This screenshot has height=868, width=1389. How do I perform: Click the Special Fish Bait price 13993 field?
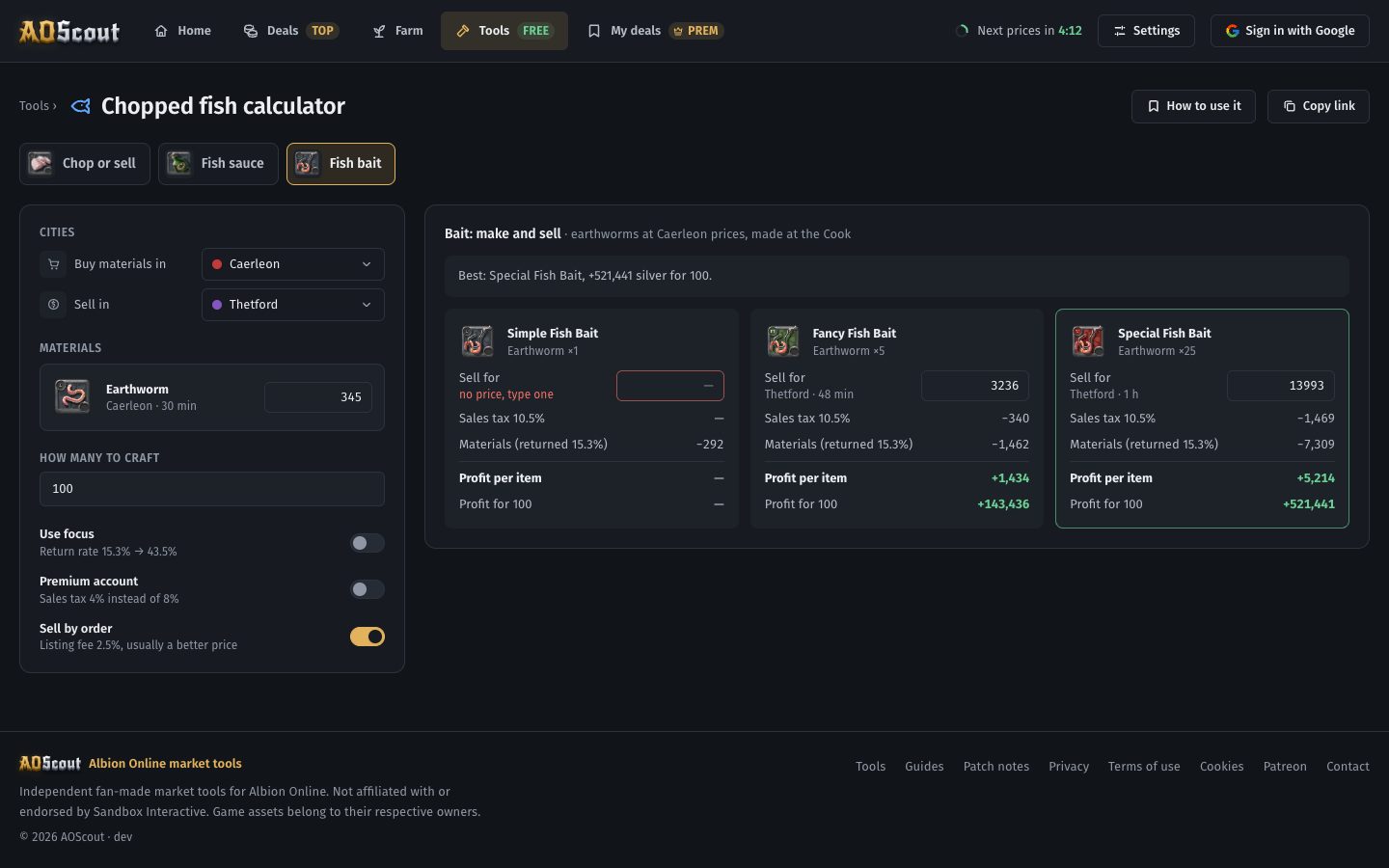click(1281, 386)
